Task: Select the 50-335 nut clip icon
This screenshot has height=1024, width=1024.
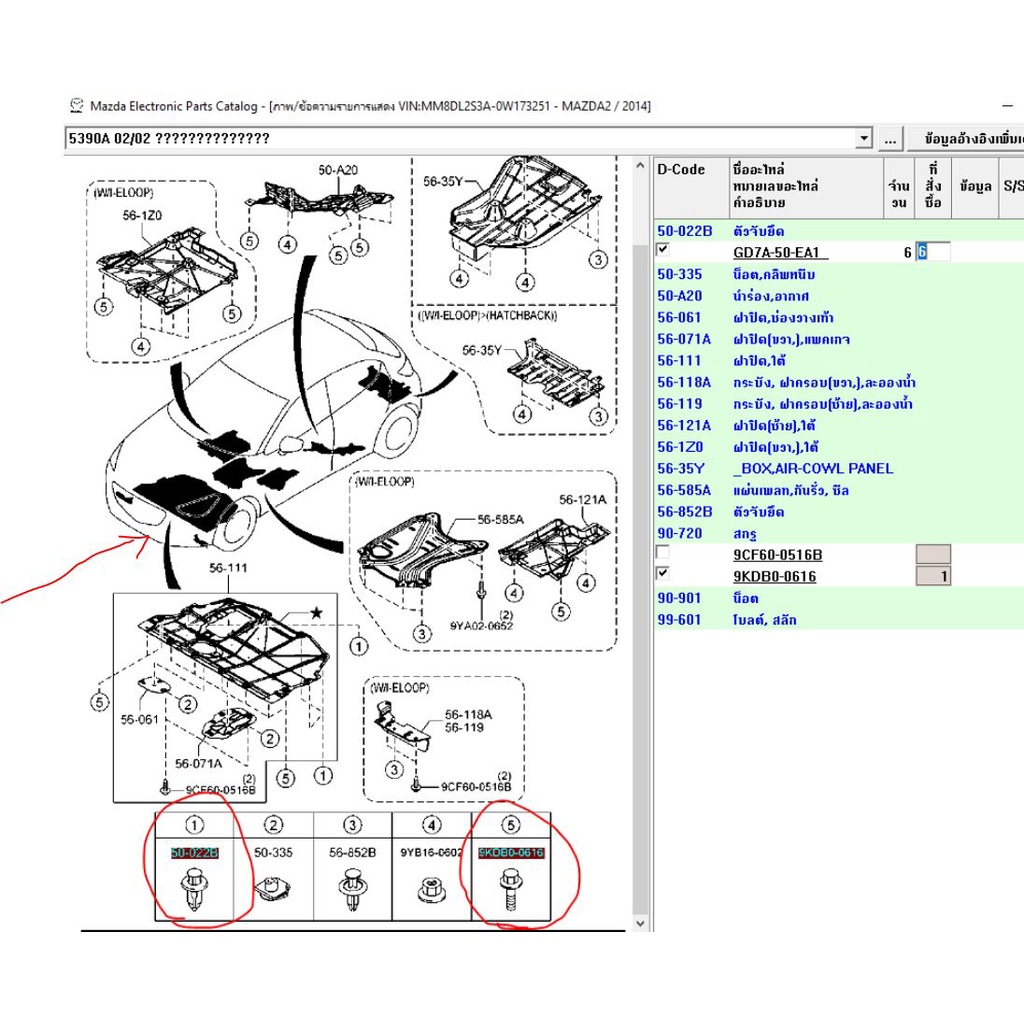Action: pyautogui.click(x=272, y=888)
